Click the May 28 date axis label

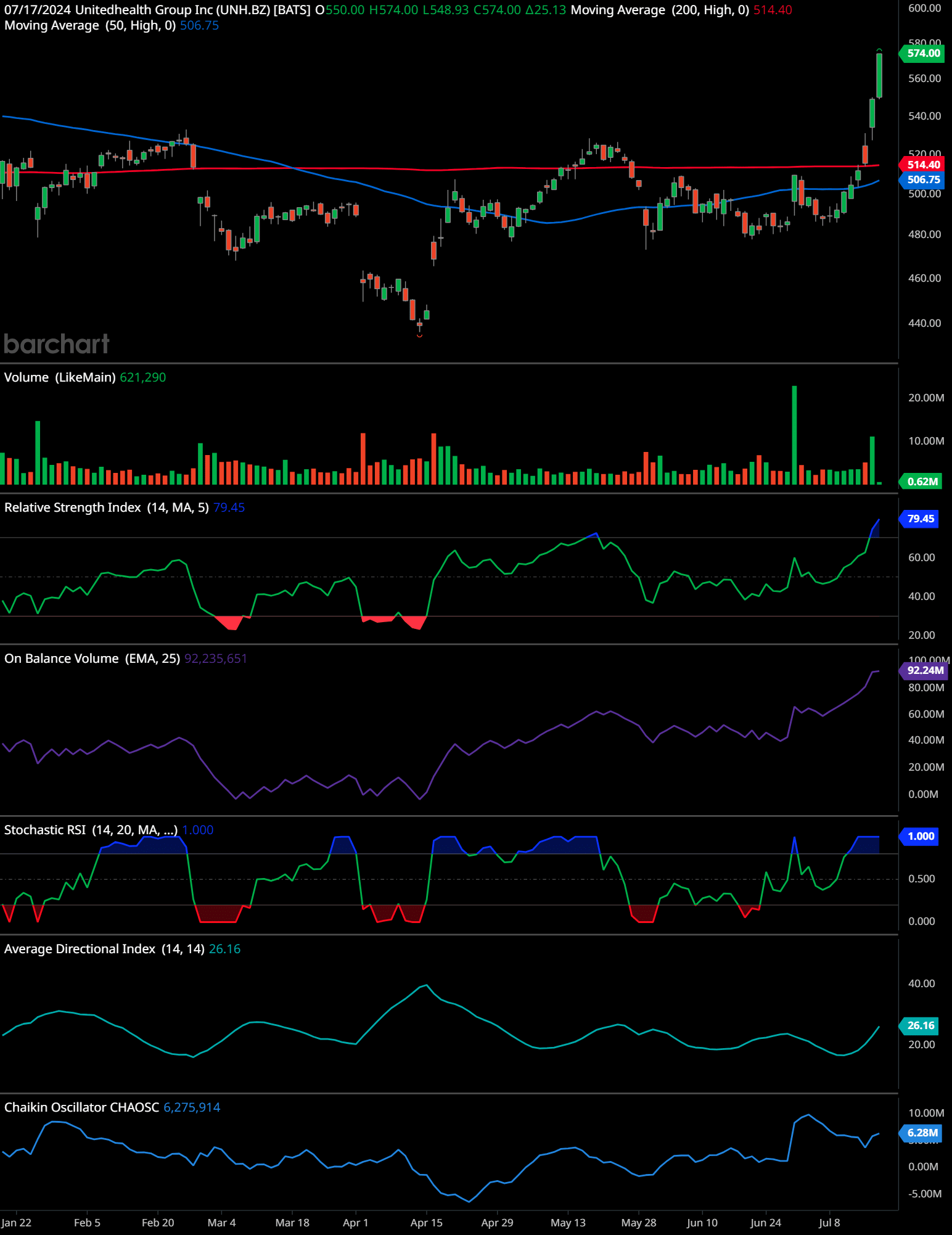639,1223
